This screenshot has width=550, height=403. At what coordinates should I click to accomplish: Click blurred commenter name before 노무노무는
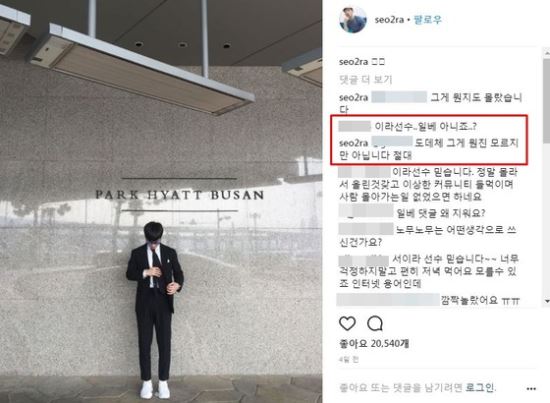pyautogui.click(x=366, y=229)
